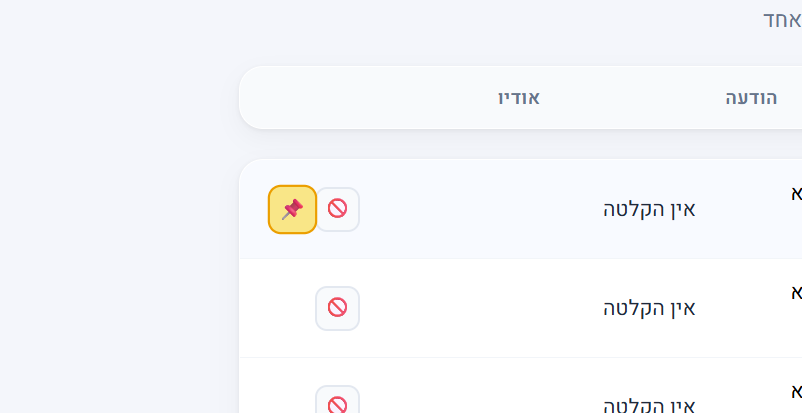Click the block icon in the second row
This screenshot has width=802, height=413.
pos(338,308)
